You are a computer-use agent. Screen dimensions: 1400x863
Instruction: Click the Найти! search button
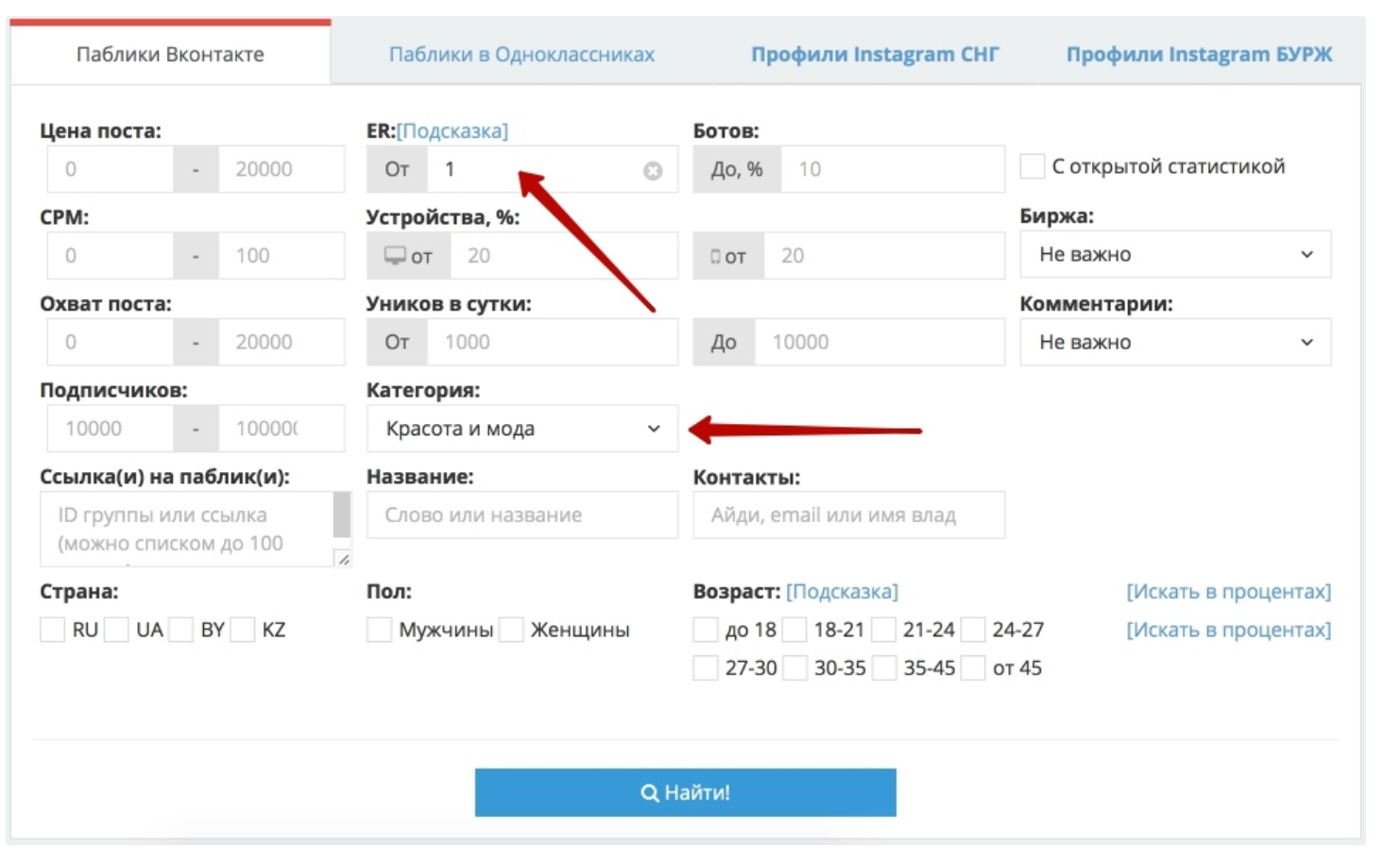[x=685, y=792]
